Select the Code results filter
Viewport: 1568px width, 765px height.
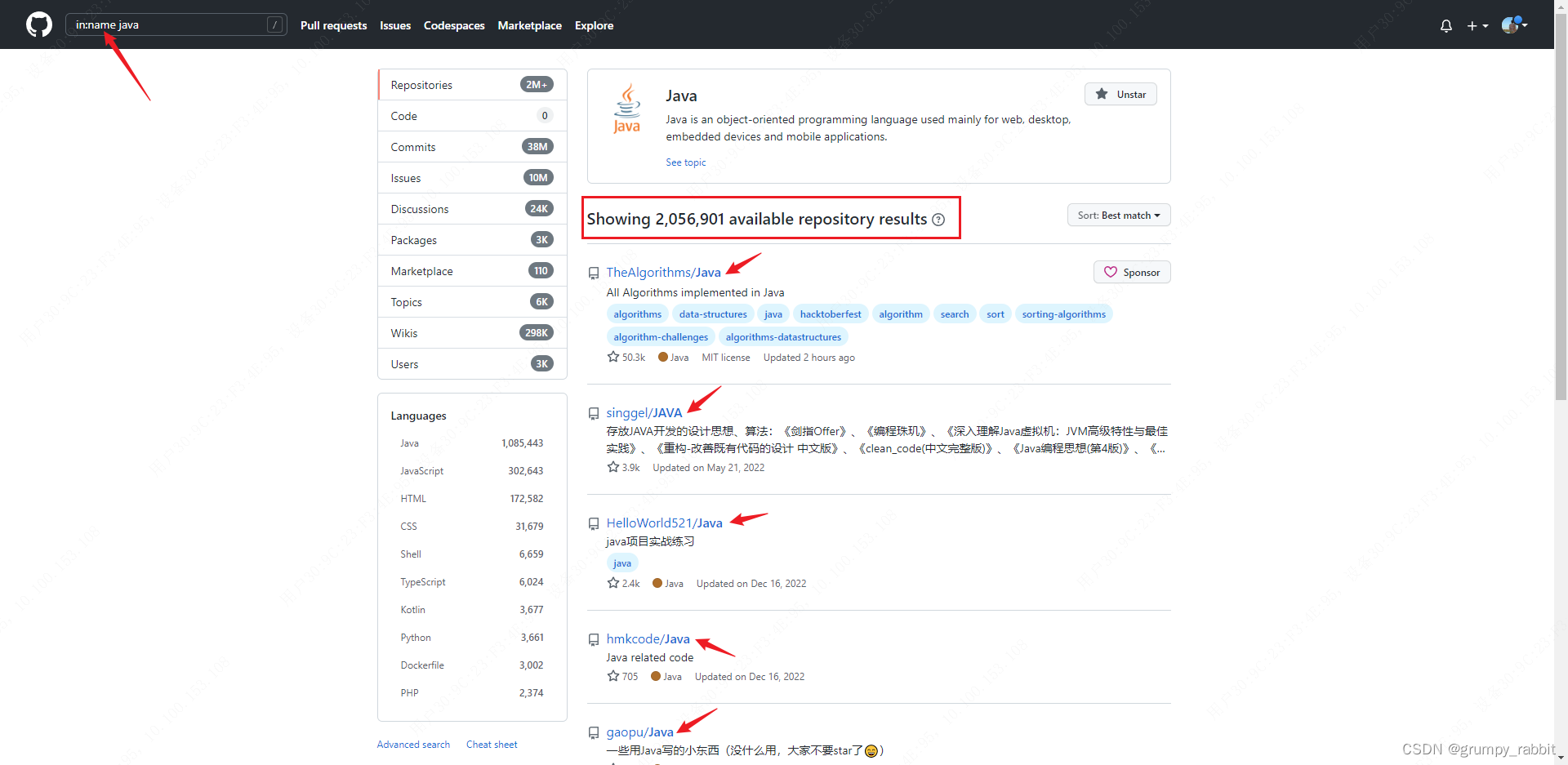tap(472, 116)
